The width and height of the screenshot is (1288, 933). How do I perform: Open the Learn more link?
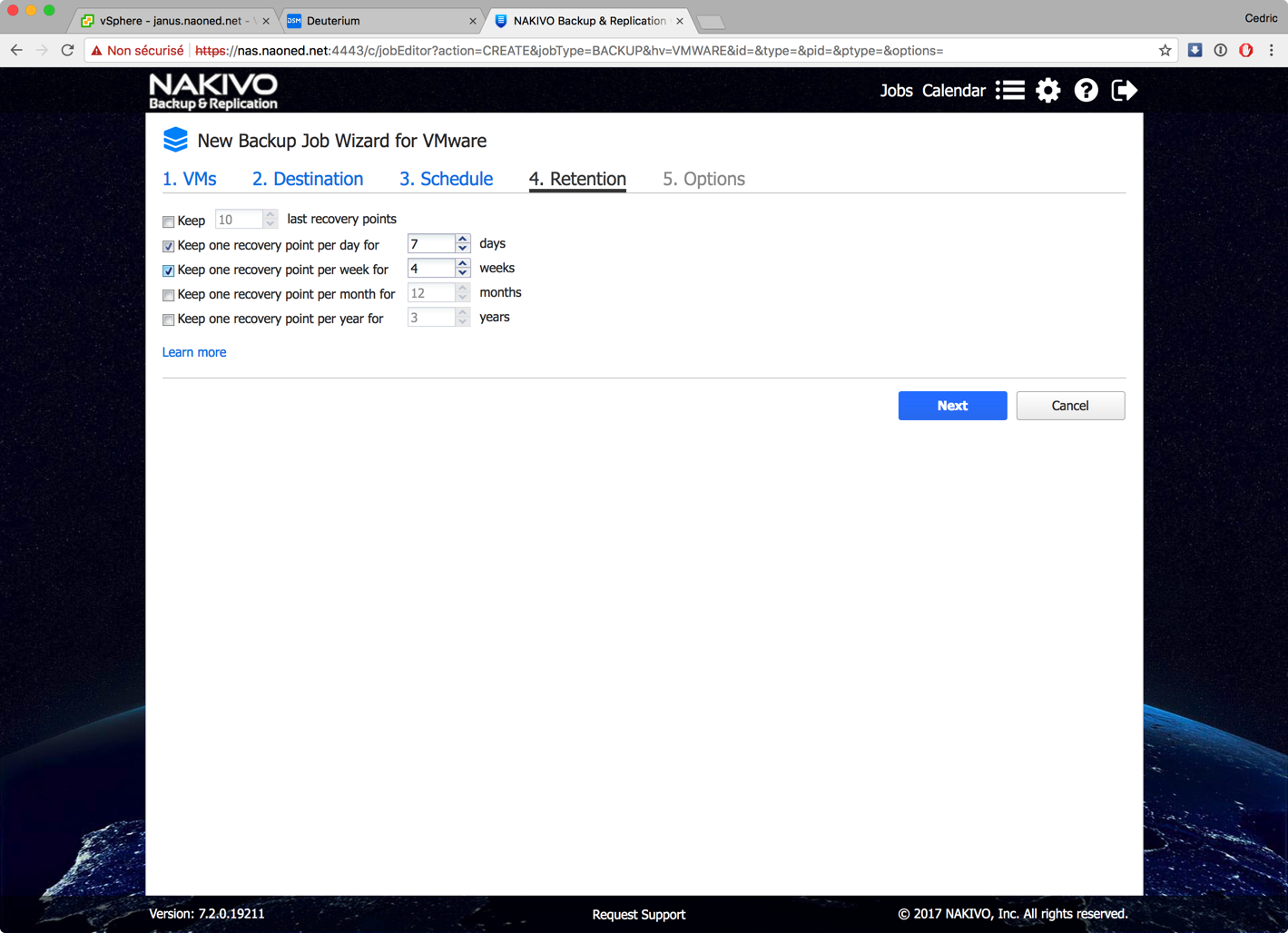194,352
